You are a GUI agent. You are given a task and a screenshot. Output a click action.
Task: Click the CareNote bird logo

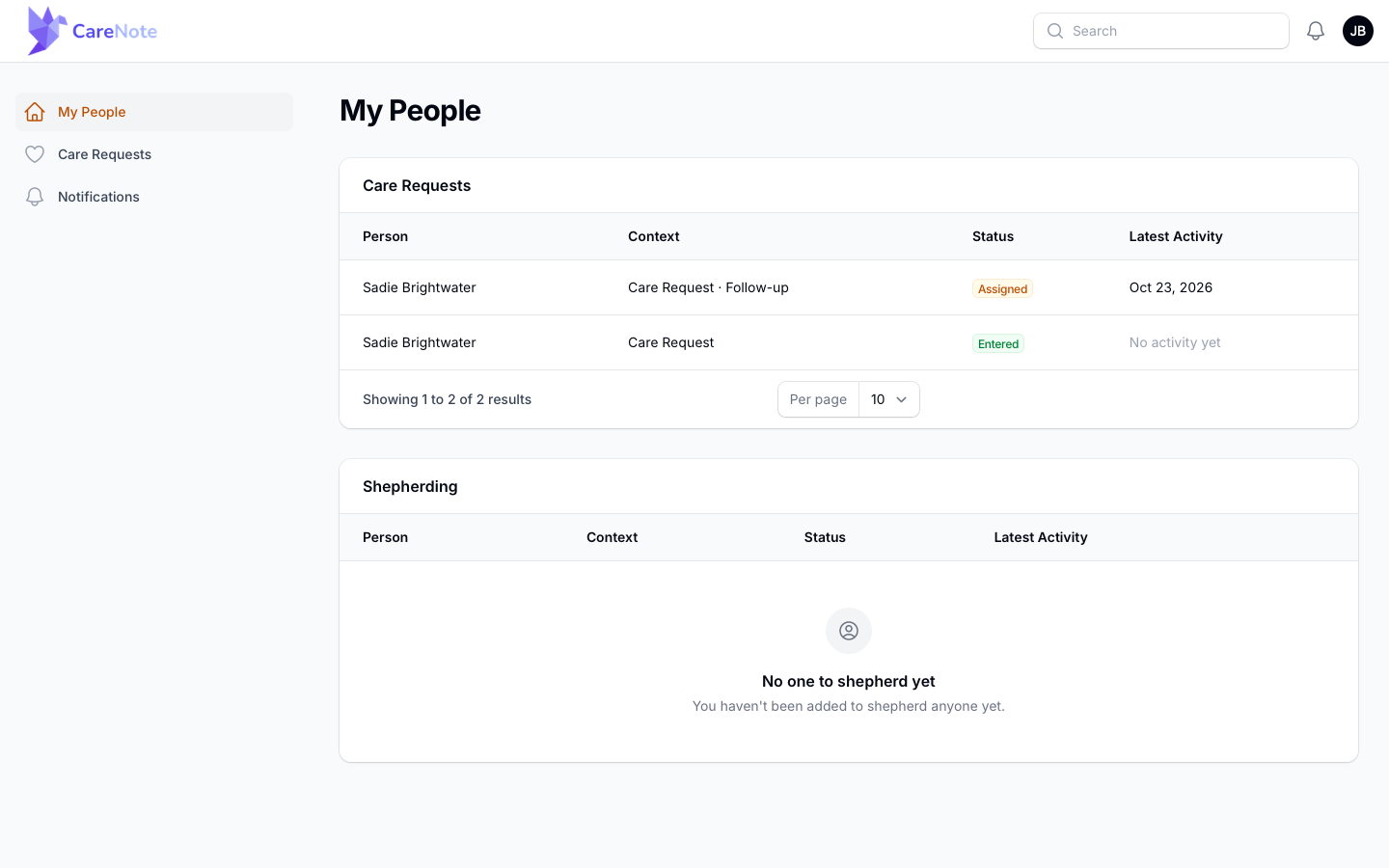tap(47, 31)
